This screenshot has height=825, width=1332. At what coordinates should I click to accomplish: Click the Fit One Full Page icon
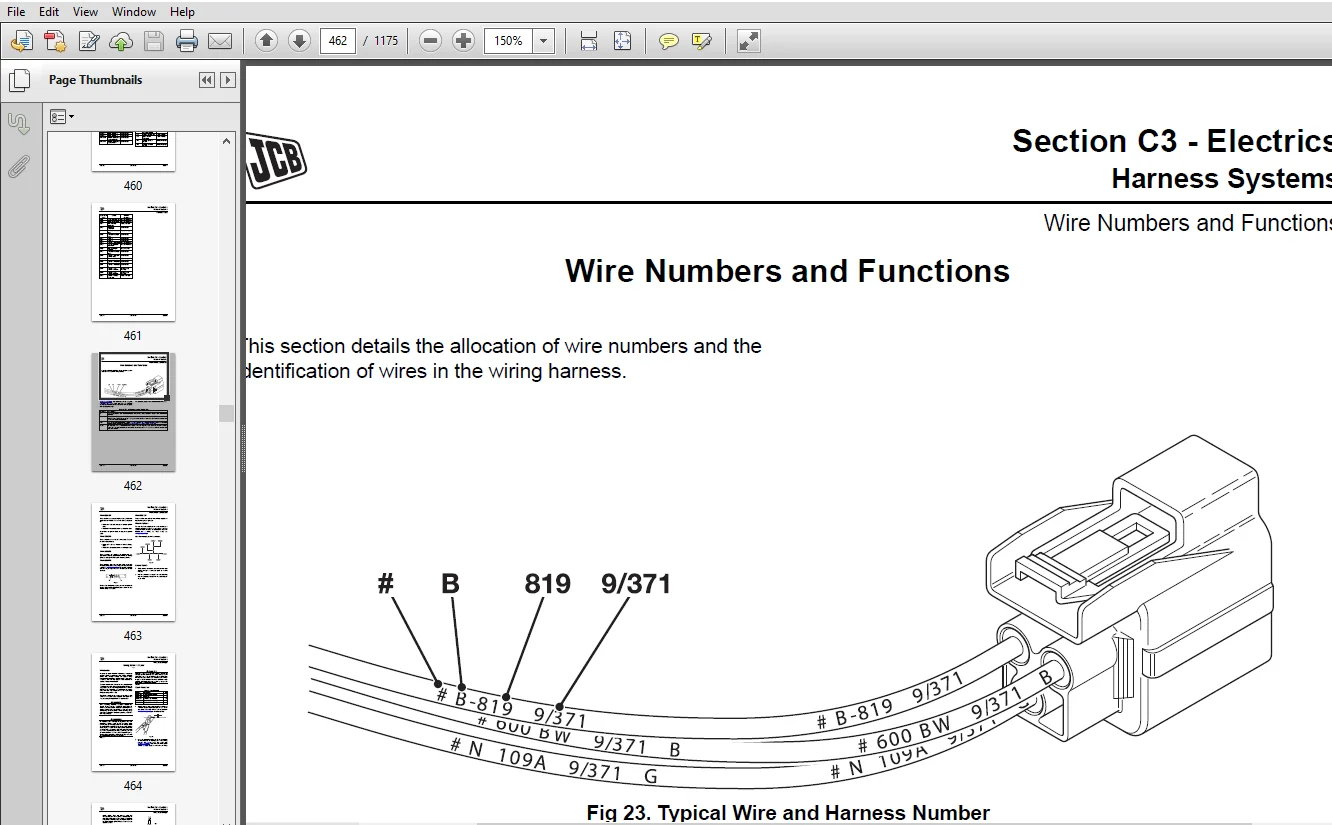pyautogui.click(x=622, y=41)
